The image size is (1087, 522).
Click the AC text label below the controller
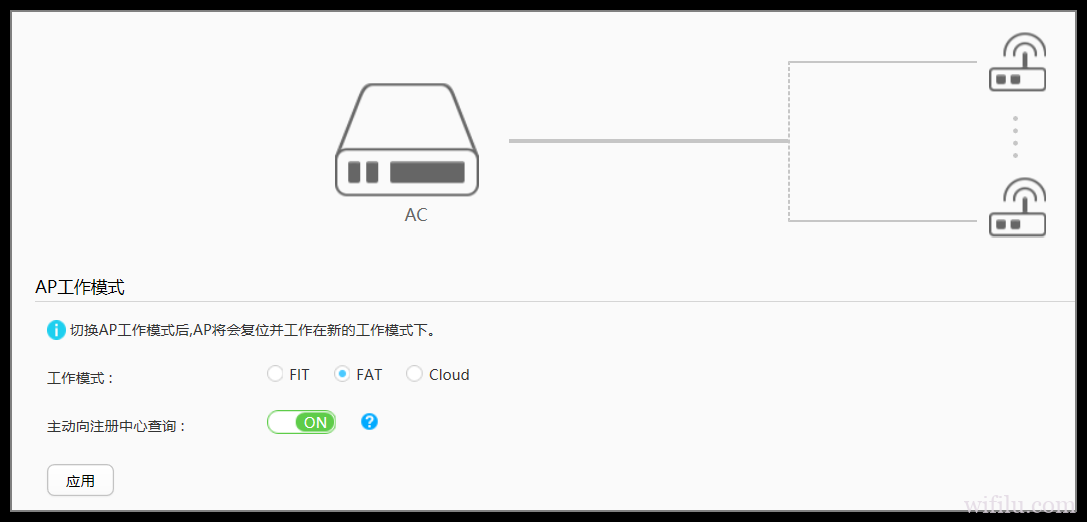point(416,216)
